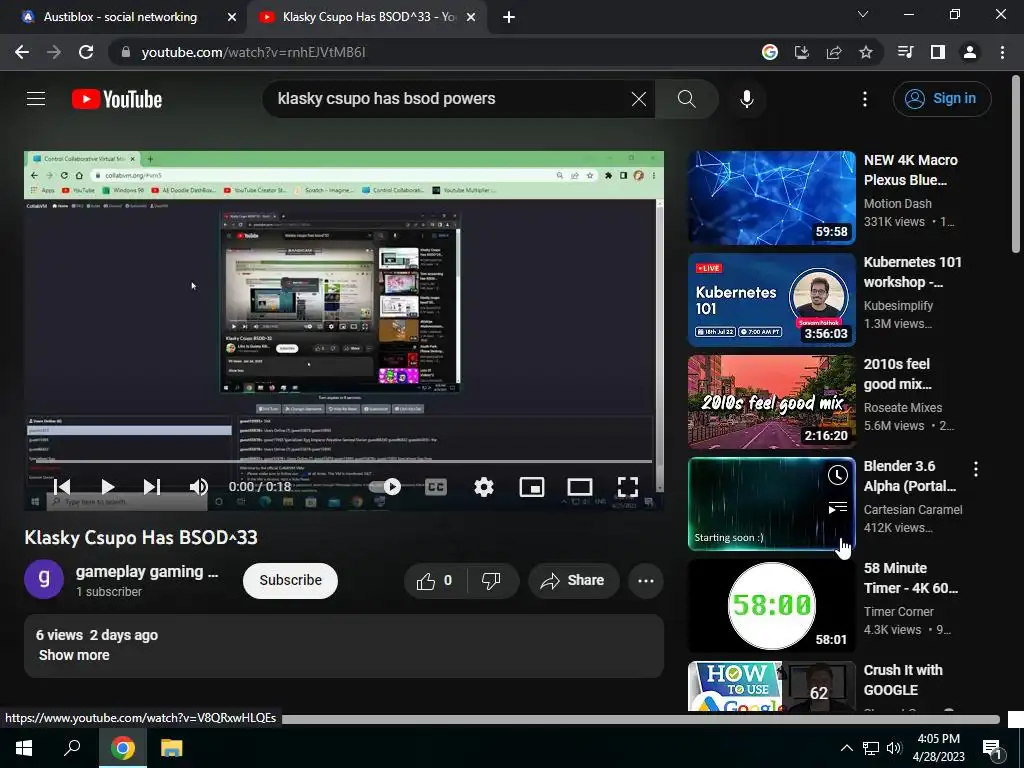
Task: Open Chrome tab search chevron
Action: [x=863, y=14]
